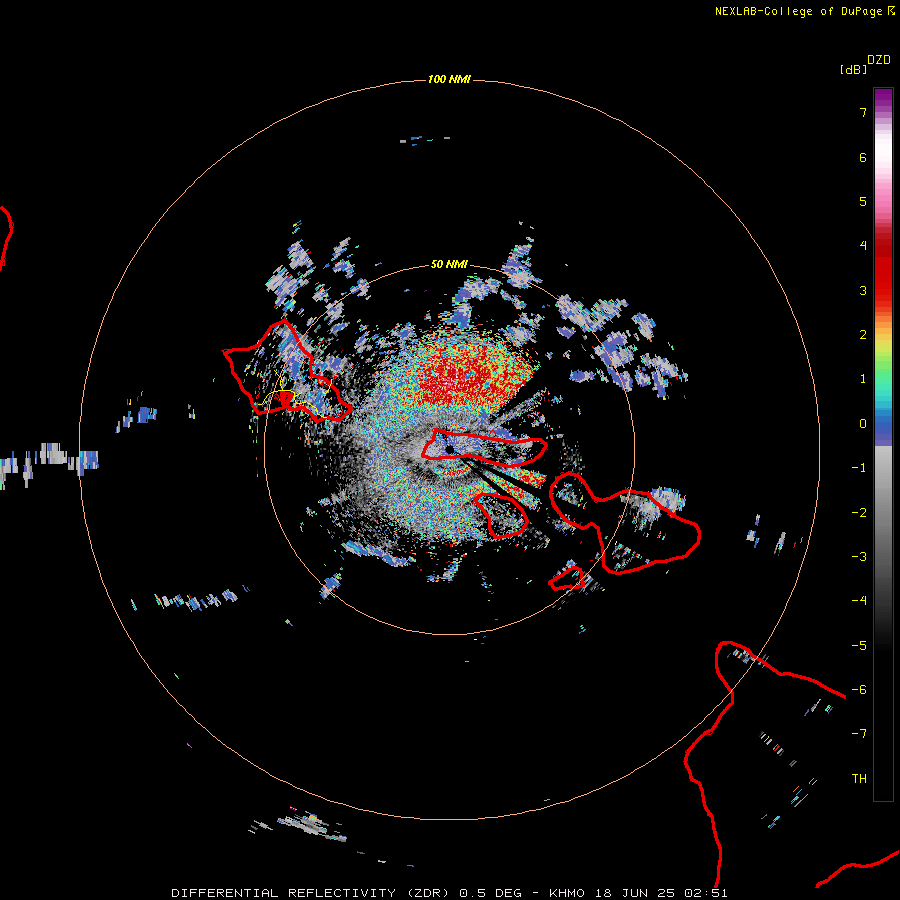Image resolution: width=900 pixels, height=900 pixels.
Task: Click the 0 value on color scale
Action: coord(863,424)
